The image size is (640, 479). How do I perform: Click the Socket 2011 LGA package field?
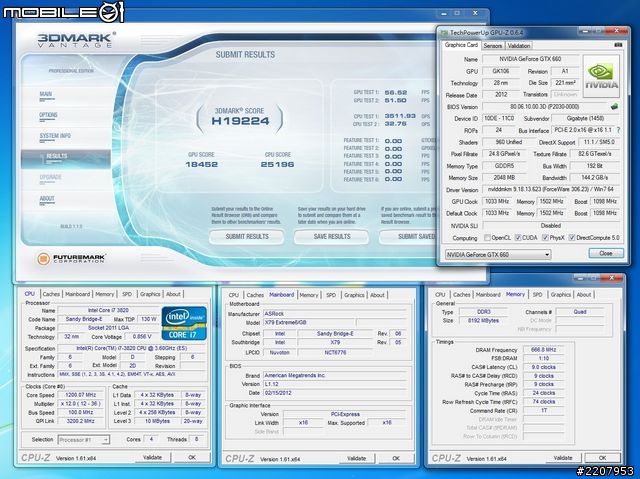point(108,328)
